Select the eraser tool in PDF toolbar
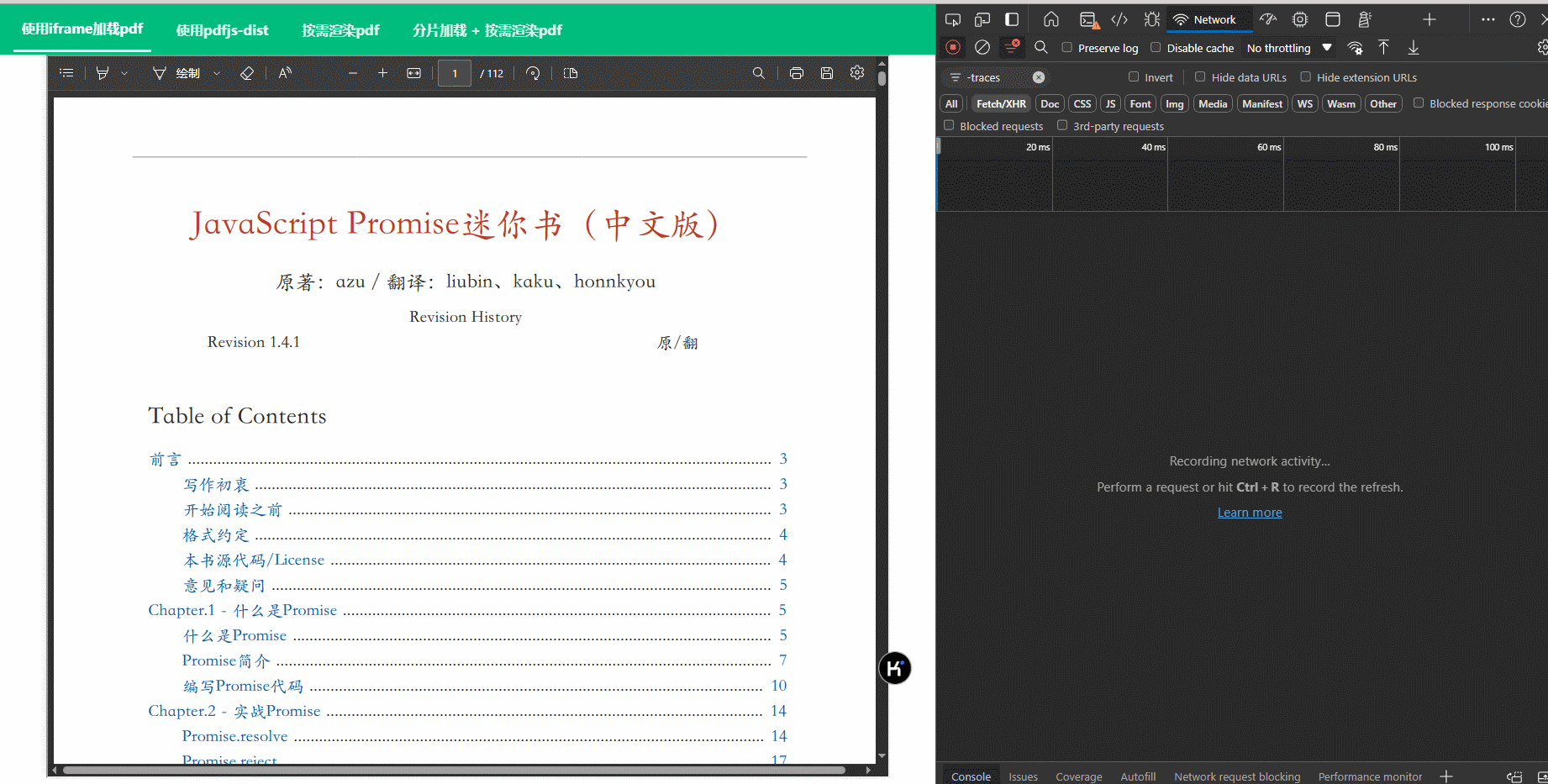This screenshot has height=784, width=1548. tap(247, 73)
